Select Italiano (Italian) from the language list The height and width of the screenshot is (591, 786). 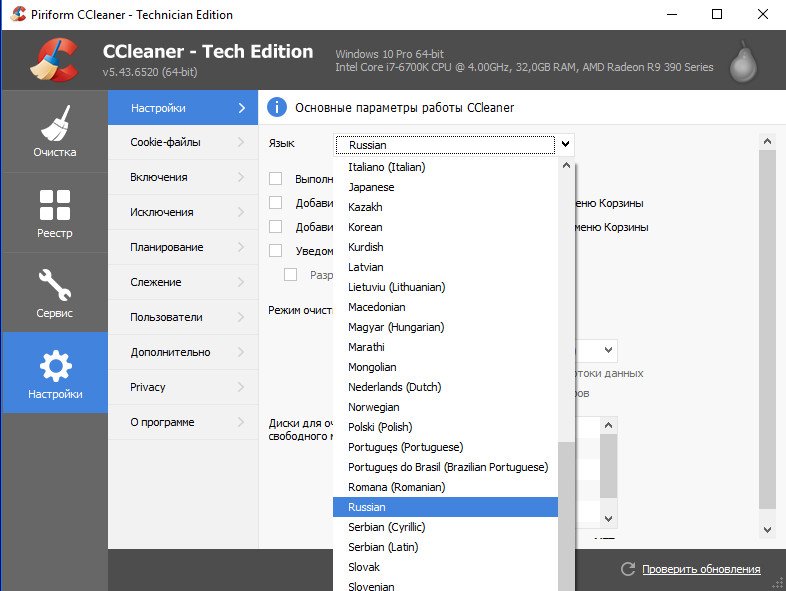(445, 167)
